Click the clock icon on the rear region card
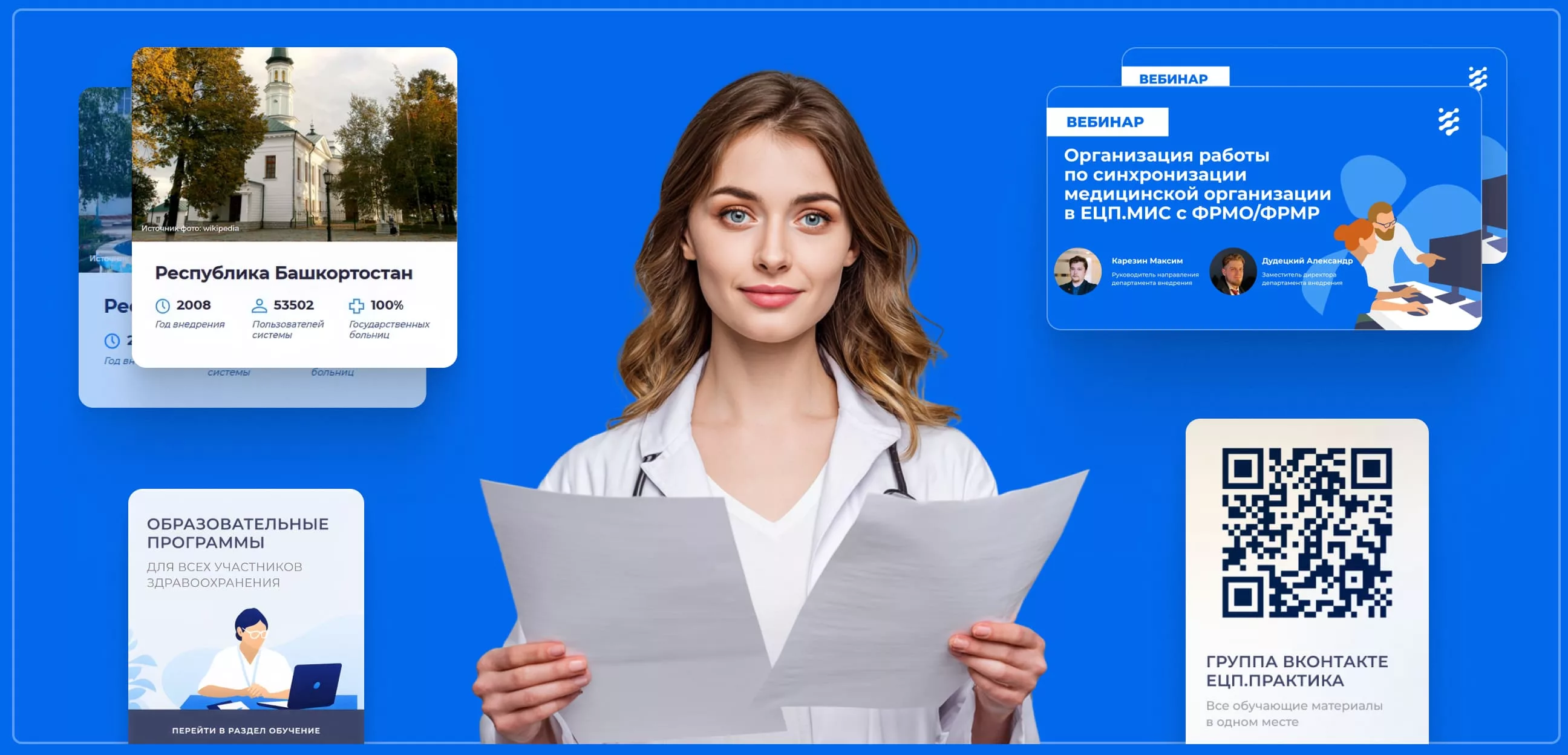 [x=112, y=341]
